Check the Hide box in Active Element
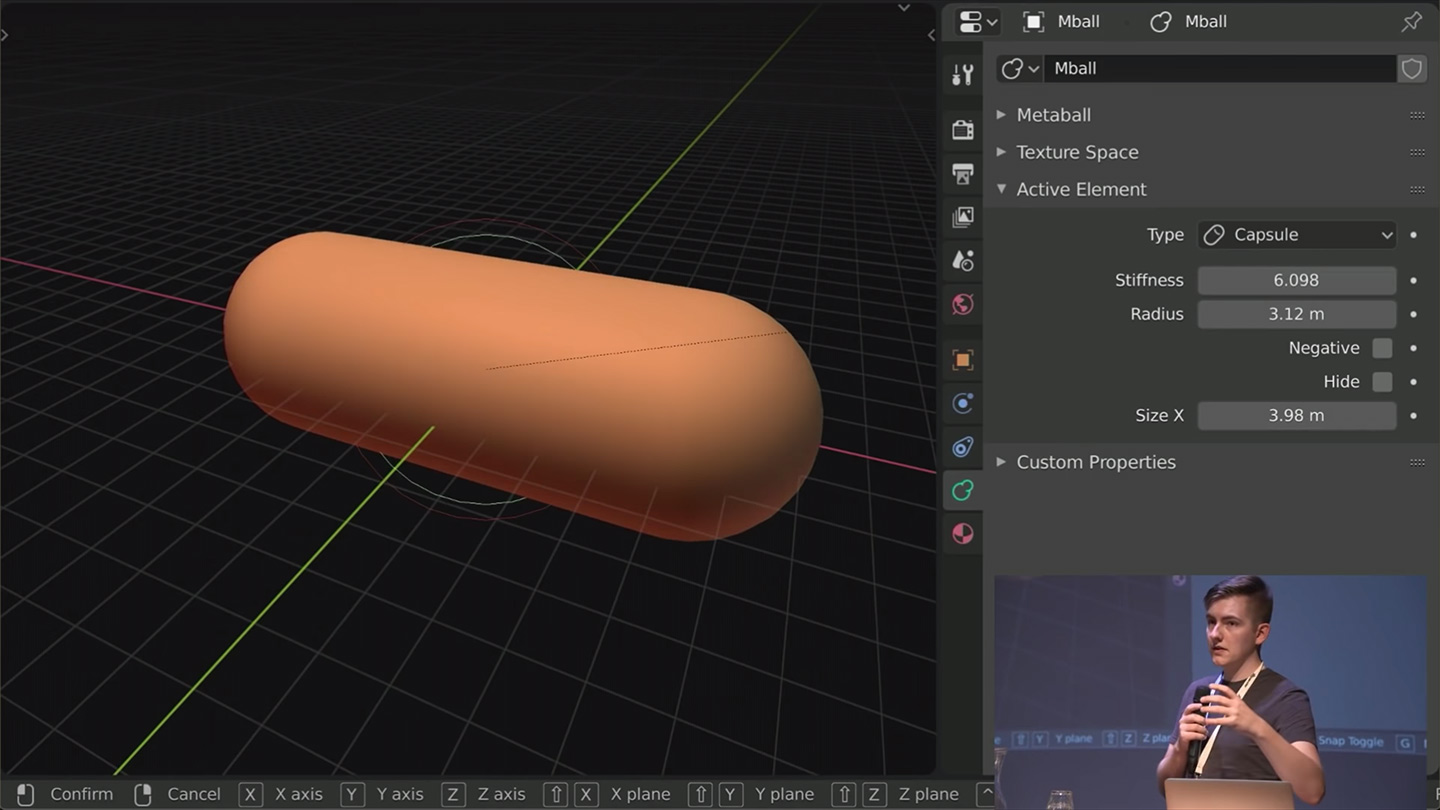The width and height of the screenshot is (1440, 810). coord(1382,381)
